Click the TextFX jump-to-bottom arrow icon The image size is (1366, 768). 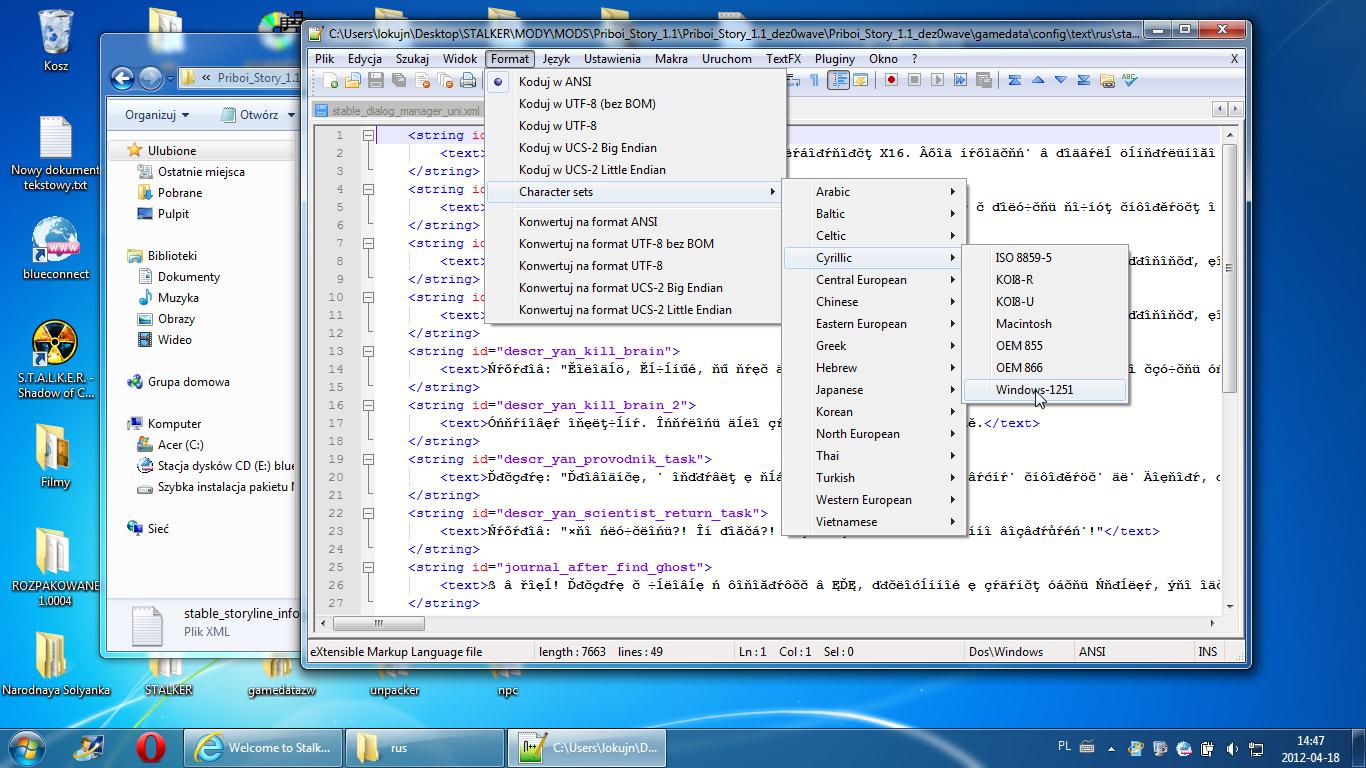pyautogui.click(x=1084, y=80)
